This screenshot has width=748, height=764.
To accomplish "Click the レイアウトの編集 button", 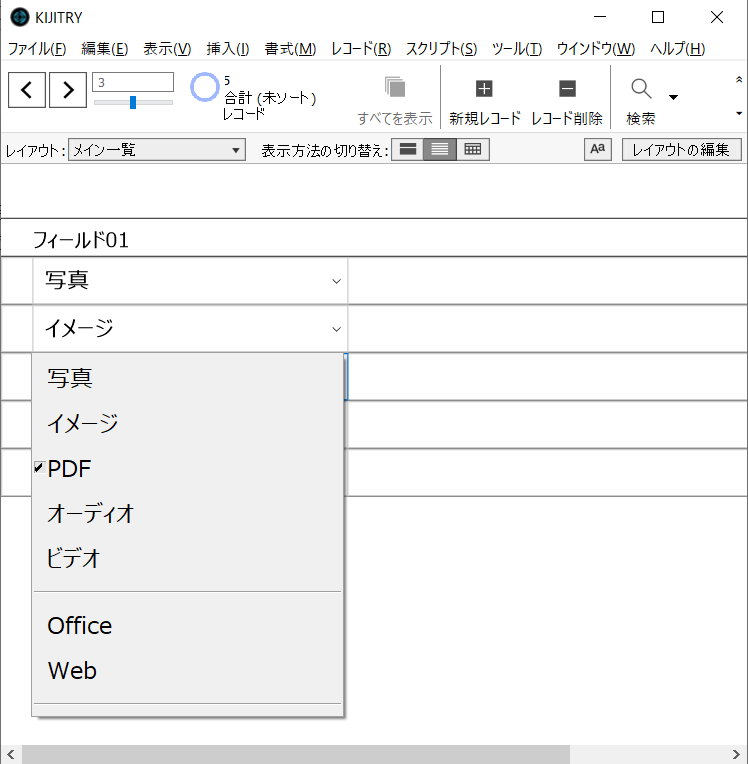I will 681,150.
